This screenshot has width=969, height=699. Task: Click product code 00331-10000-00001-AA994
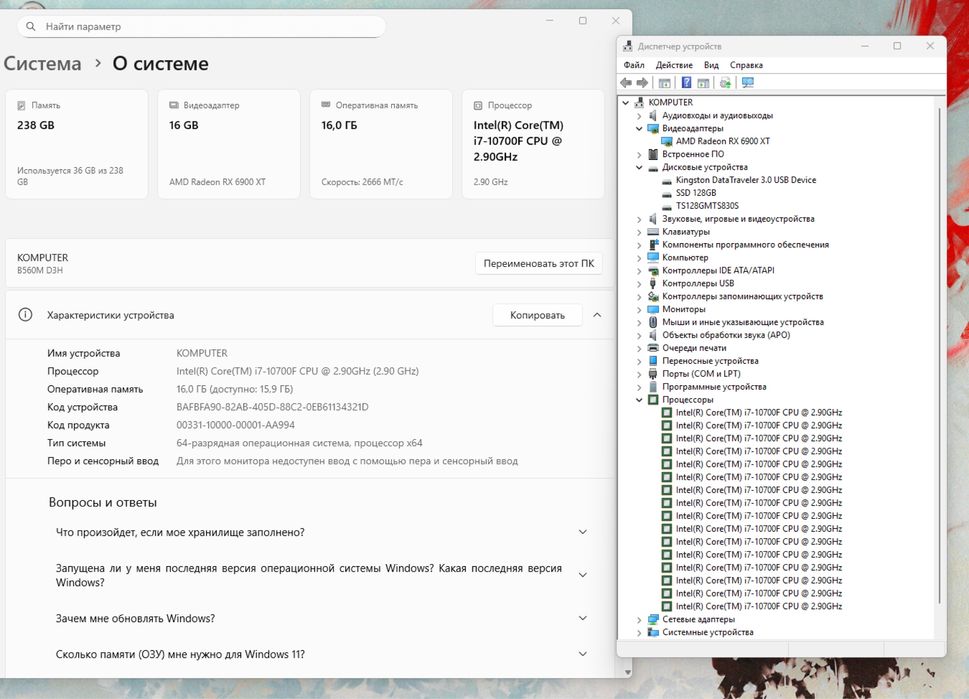[x=235, y=425]
